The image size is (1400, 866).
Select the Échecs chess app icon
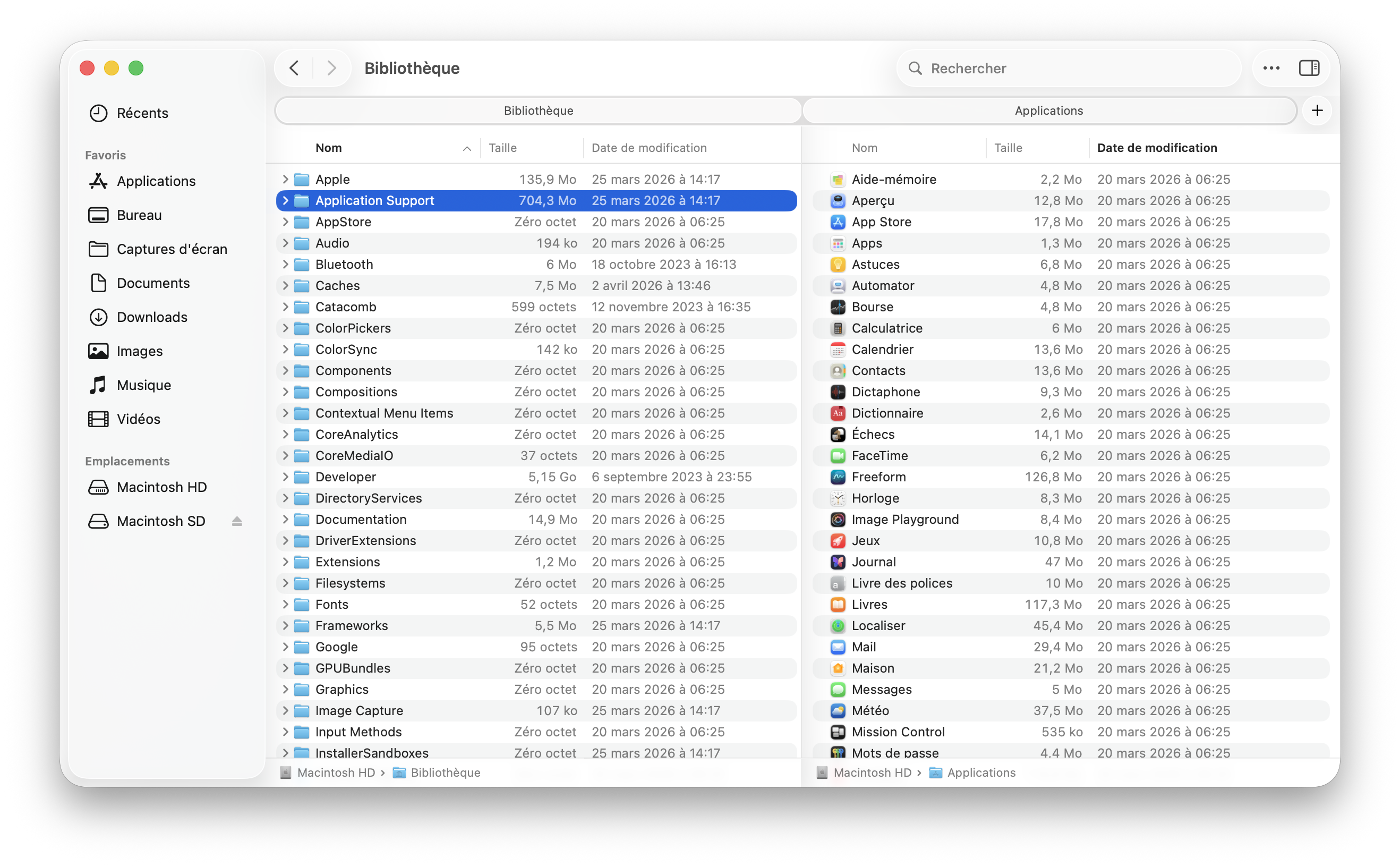click(x=838, y=434)
